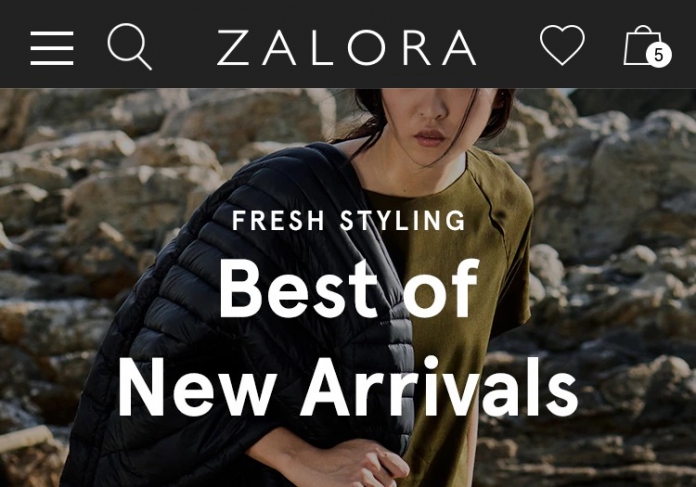Viewport: 696px width, 487px height.
Task: Click the letter Z of the ZALORA wordmark
Action: [233, 48]
